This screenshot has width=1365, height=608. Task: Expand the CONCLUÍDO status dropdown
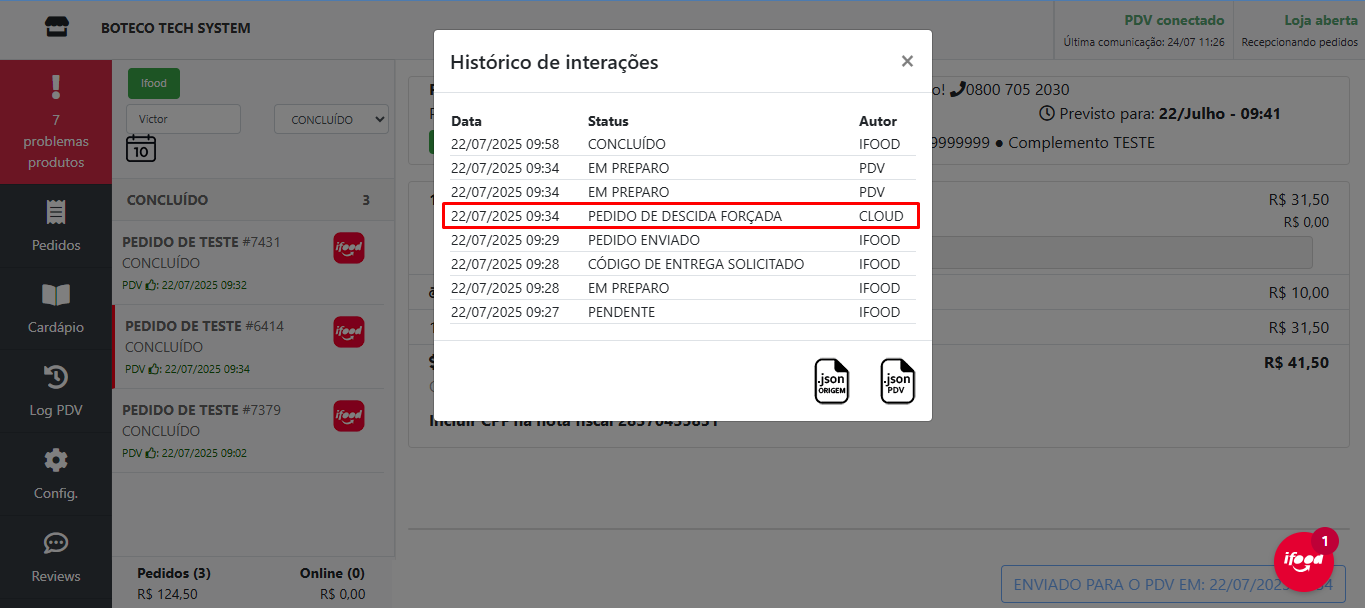tap(331, 119)
